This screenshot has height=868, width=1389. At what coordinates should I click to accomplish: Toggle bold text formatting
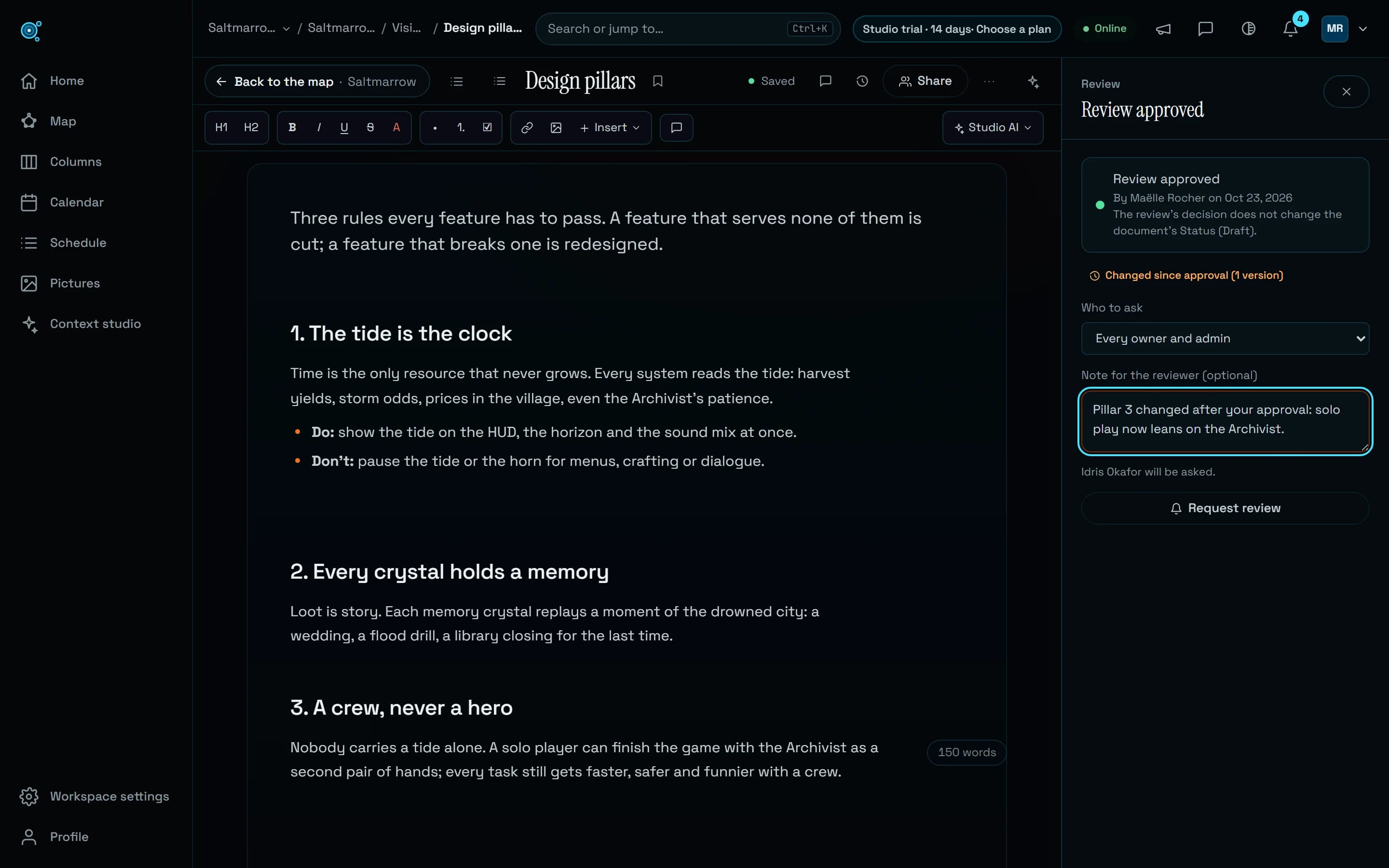(x=292, y=127)
